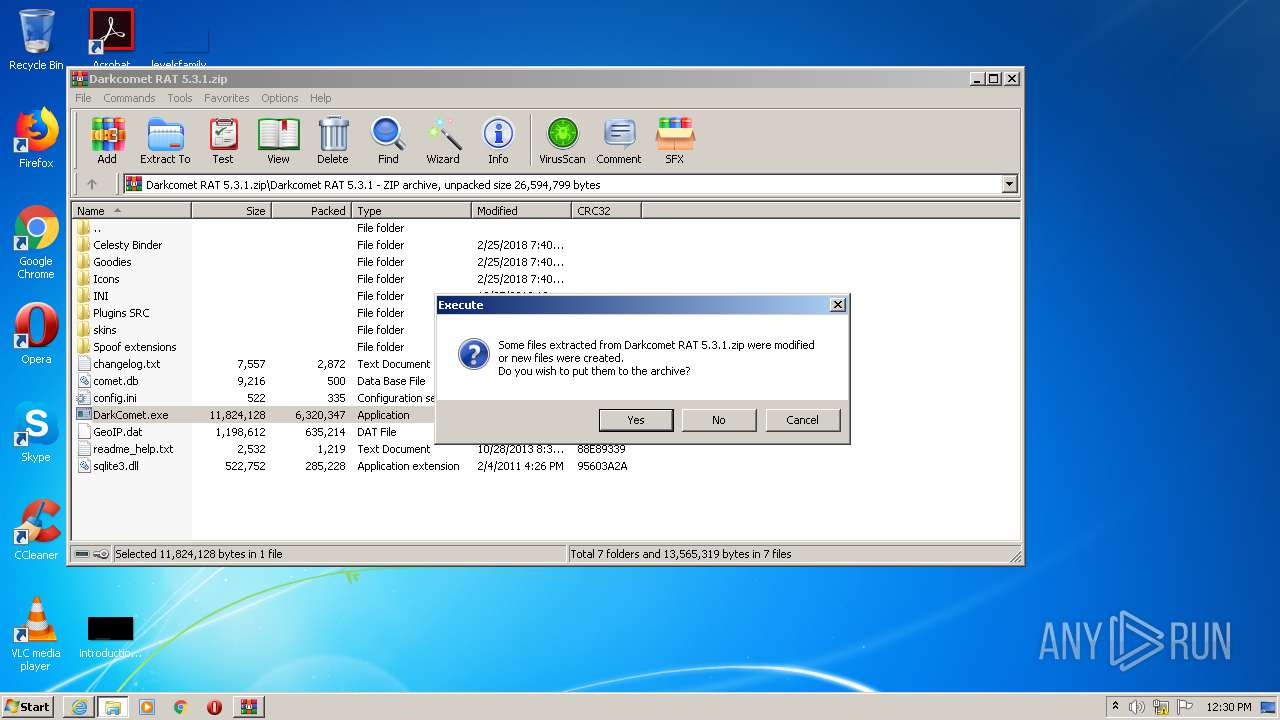Click the Add toolbar icon in WinRAR

pyautogui.click(x=107, y=140)
